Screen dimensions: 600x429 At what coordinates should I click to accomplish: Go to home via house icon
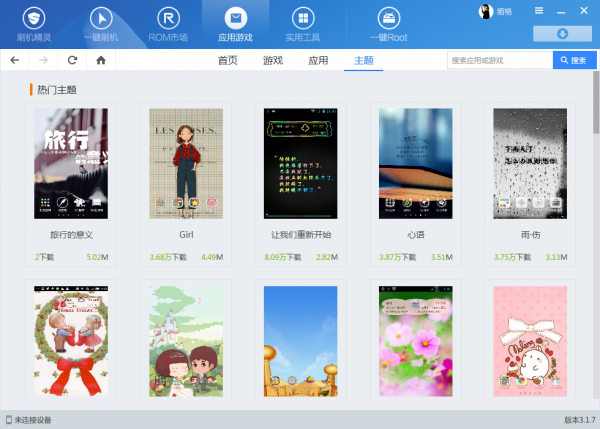tap(101, 60)
